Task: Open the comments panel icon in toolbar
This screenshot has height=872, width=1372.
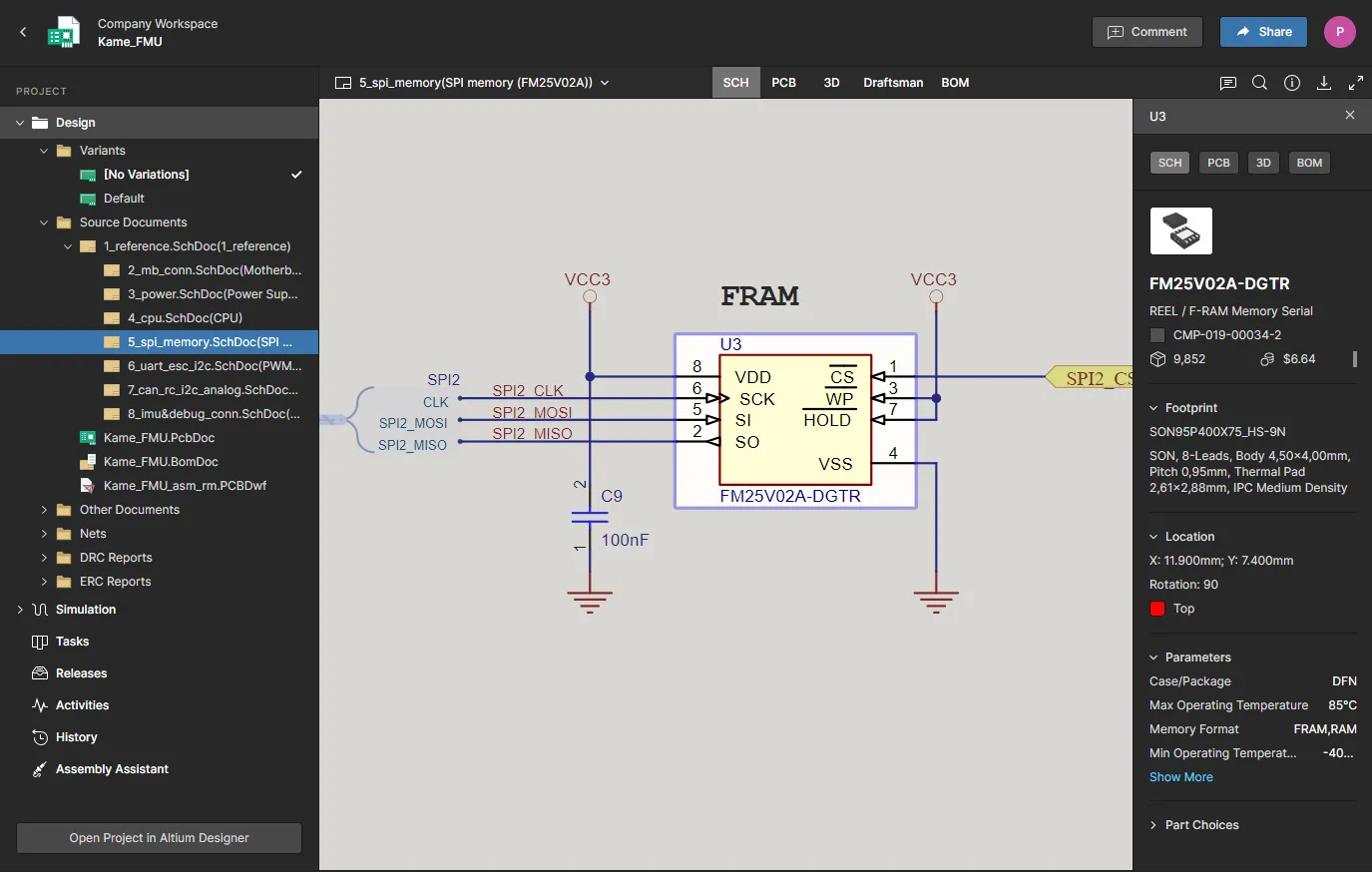Action: point(1228,83)
